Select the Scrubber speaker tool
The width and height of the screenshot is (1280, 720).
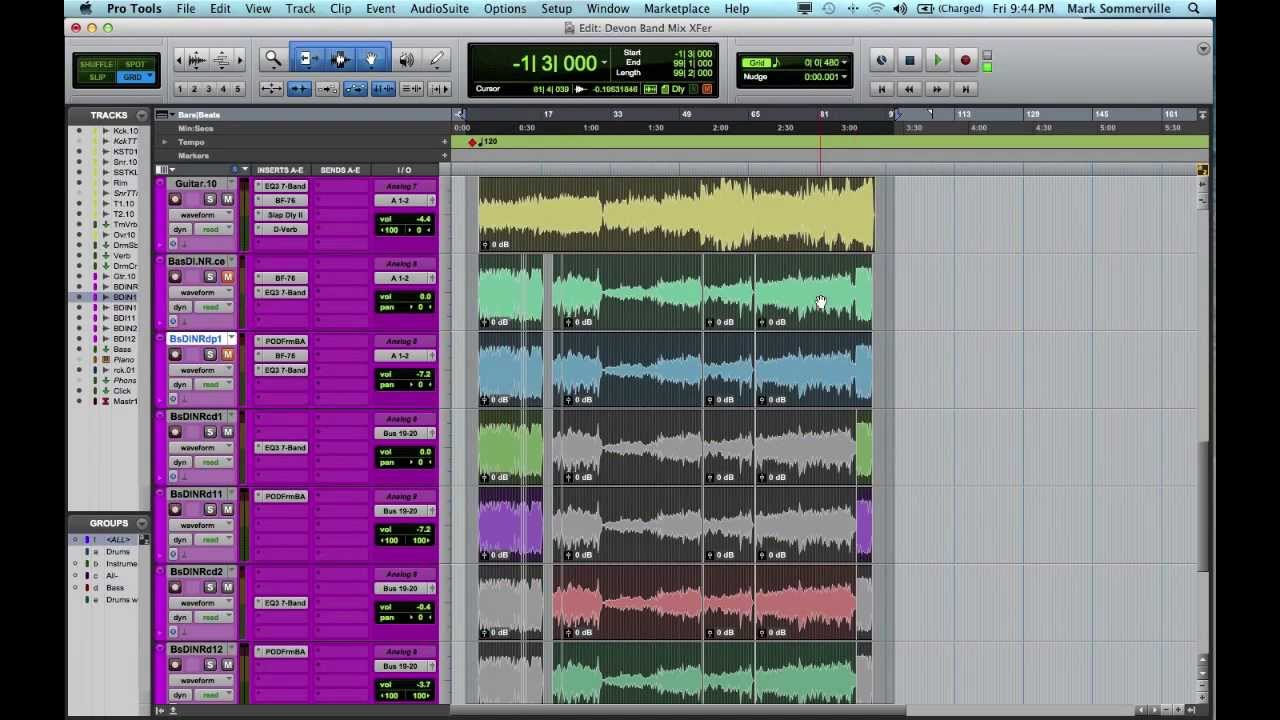click(406, 60)
